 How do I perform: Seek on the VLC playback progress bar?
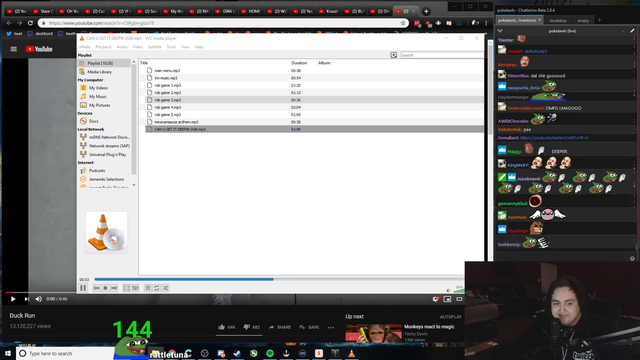279,280
